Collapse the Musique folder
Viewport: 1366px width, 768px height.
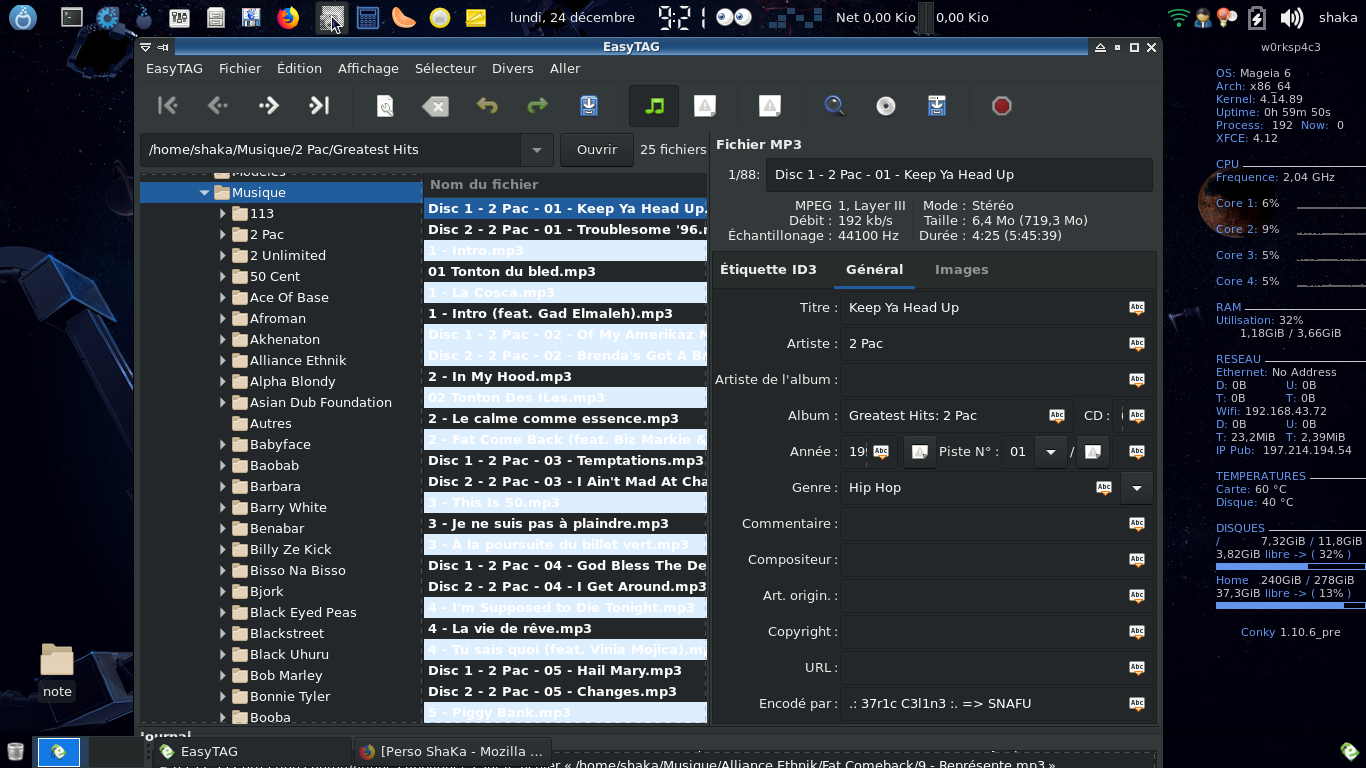click(x=205, y=192)
